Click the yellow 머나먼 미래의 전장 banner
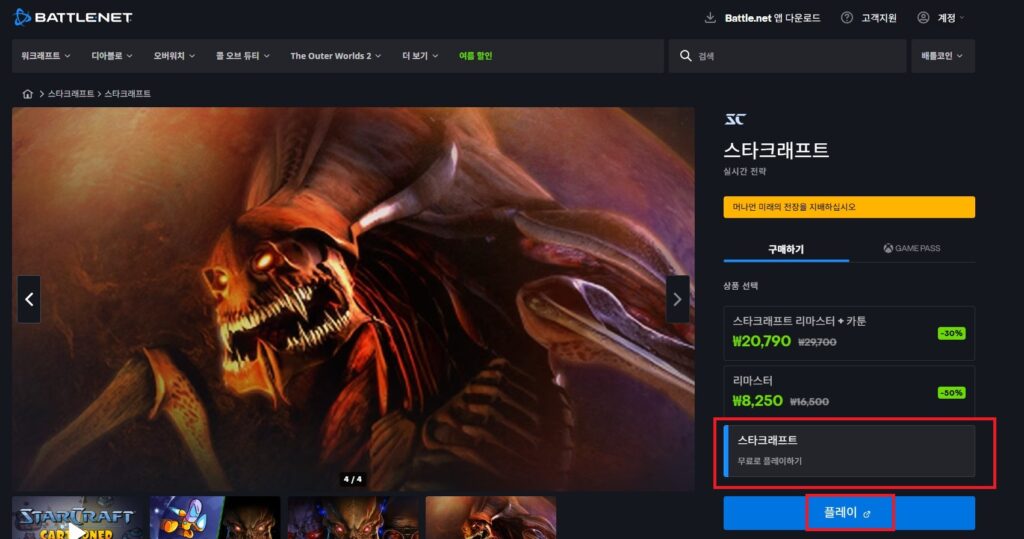This screenshot has height=539, width=1024. [x=849, y=207]
